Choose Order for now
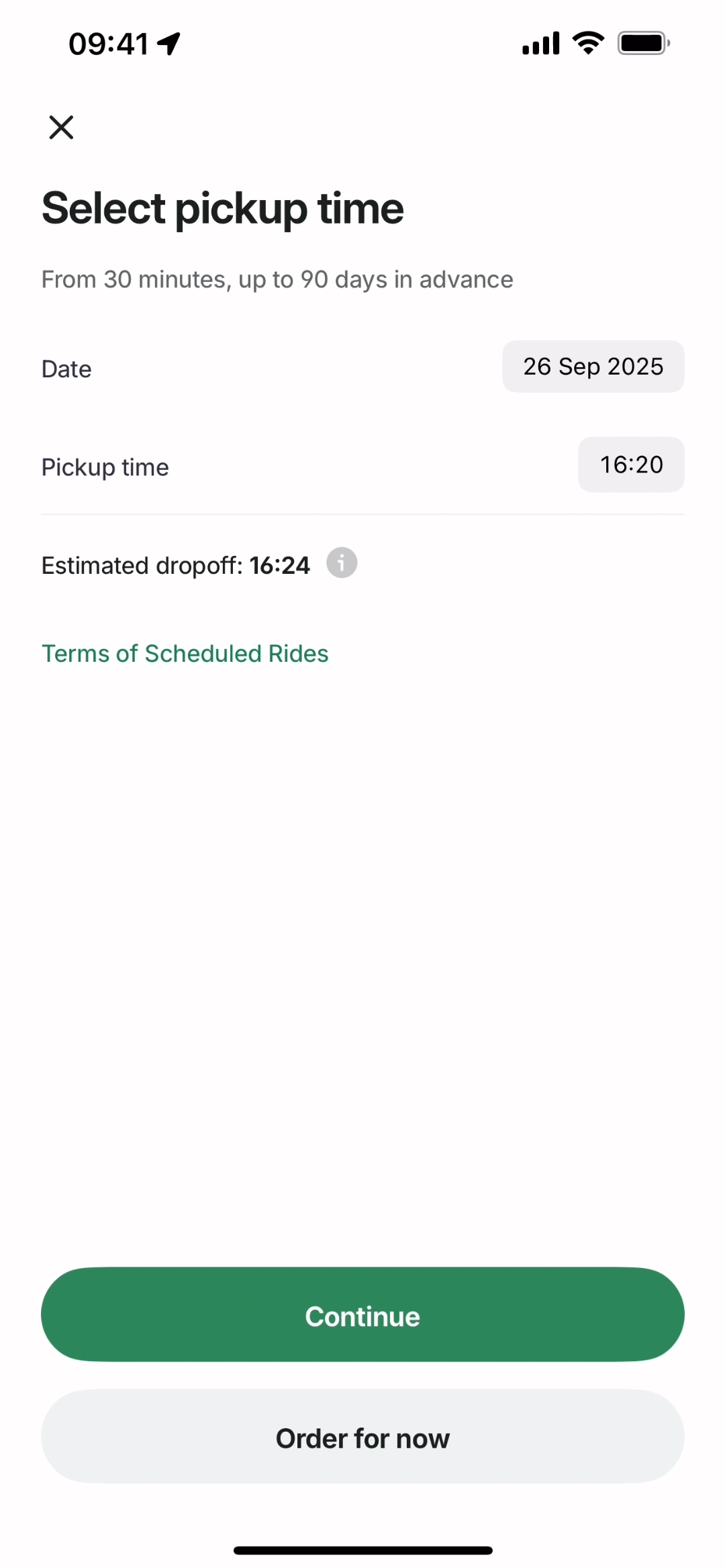This screenshot has width=725, height=1568. click(x=362, y=1438)
